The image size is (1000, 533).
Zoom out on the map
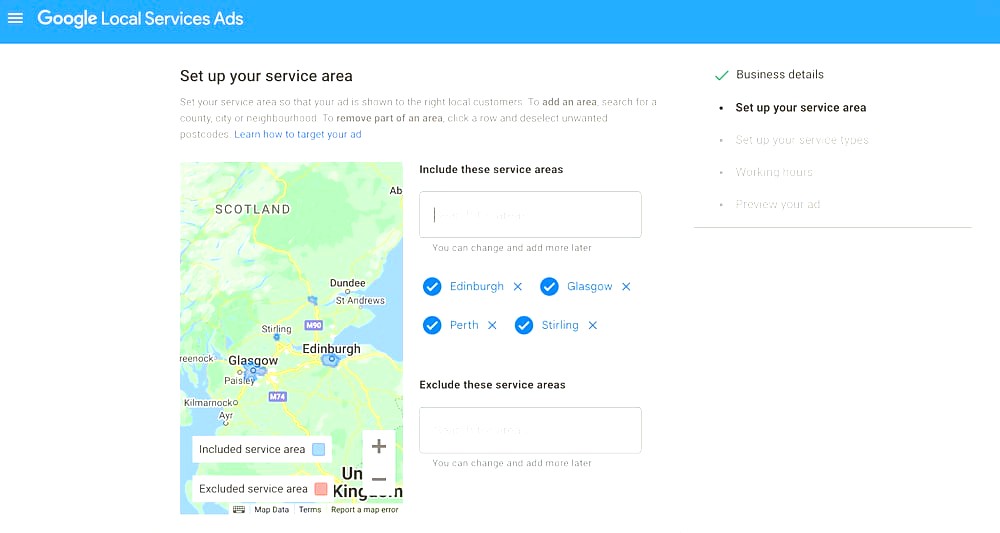[379, 479]
